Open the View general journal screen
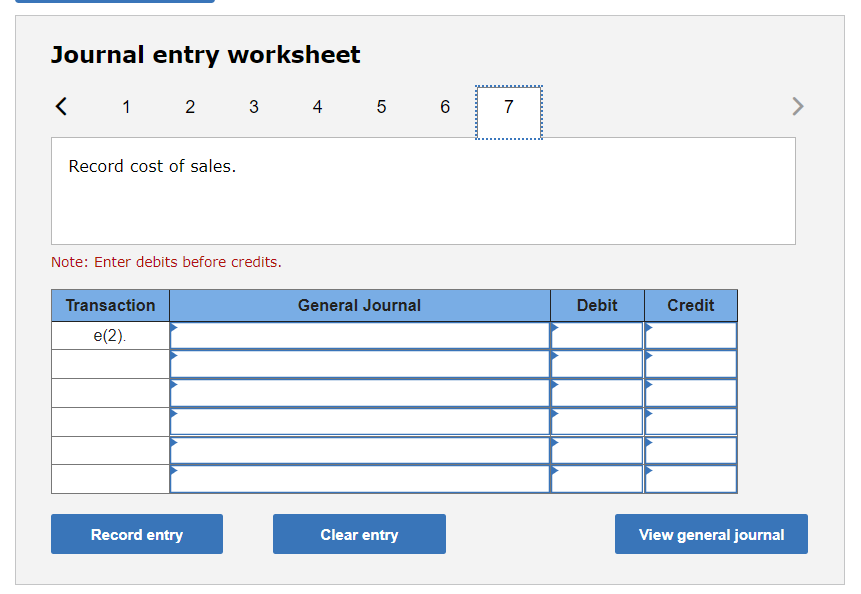Screen dimensions: 861x594 click(711, 534)
